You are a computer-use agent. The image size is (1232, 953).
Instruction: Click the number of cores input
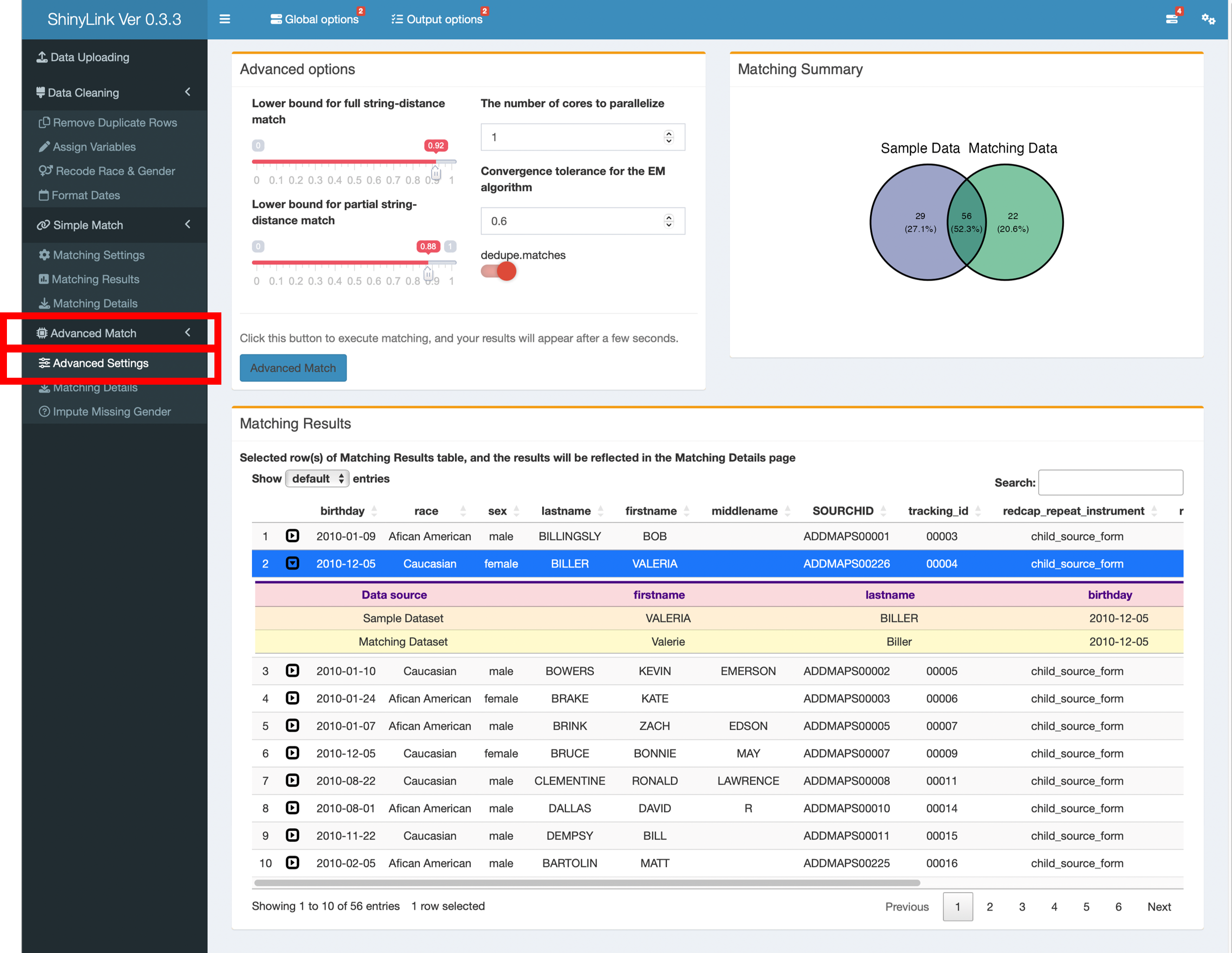[583, 137]
